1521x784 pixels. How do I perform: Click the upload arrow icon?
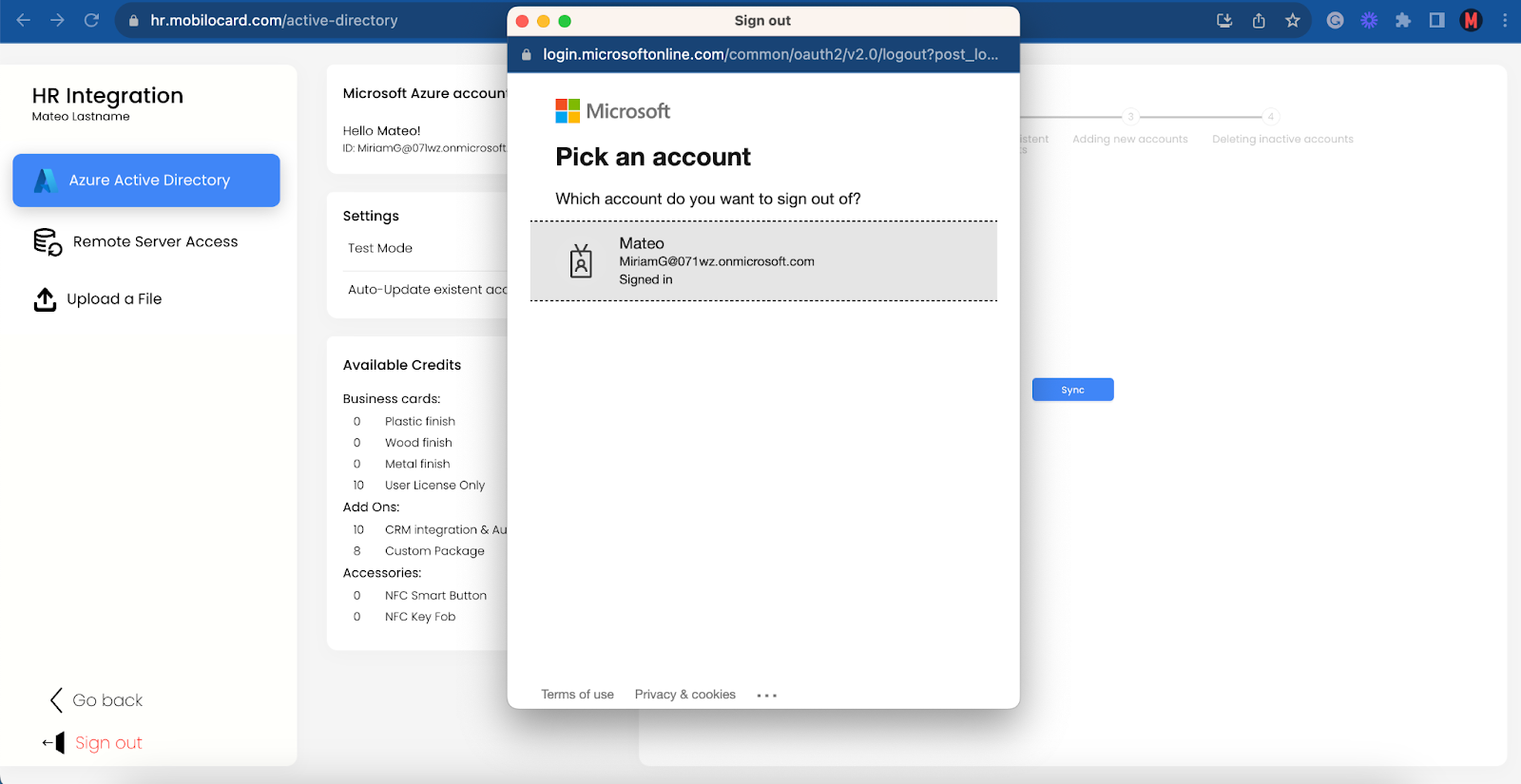[45, 299]
